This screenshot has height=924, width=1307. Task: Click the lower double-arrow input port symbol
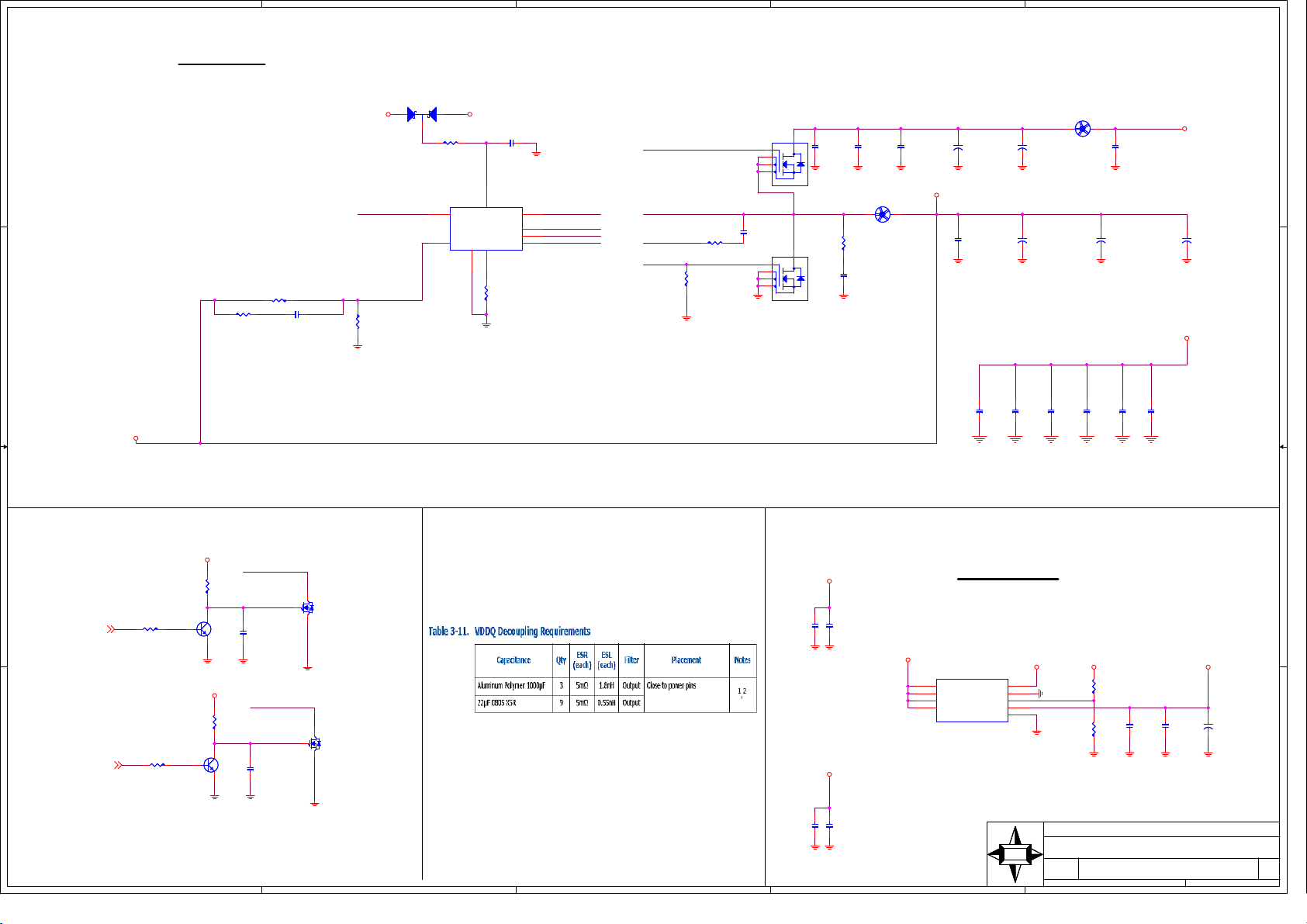118,765
